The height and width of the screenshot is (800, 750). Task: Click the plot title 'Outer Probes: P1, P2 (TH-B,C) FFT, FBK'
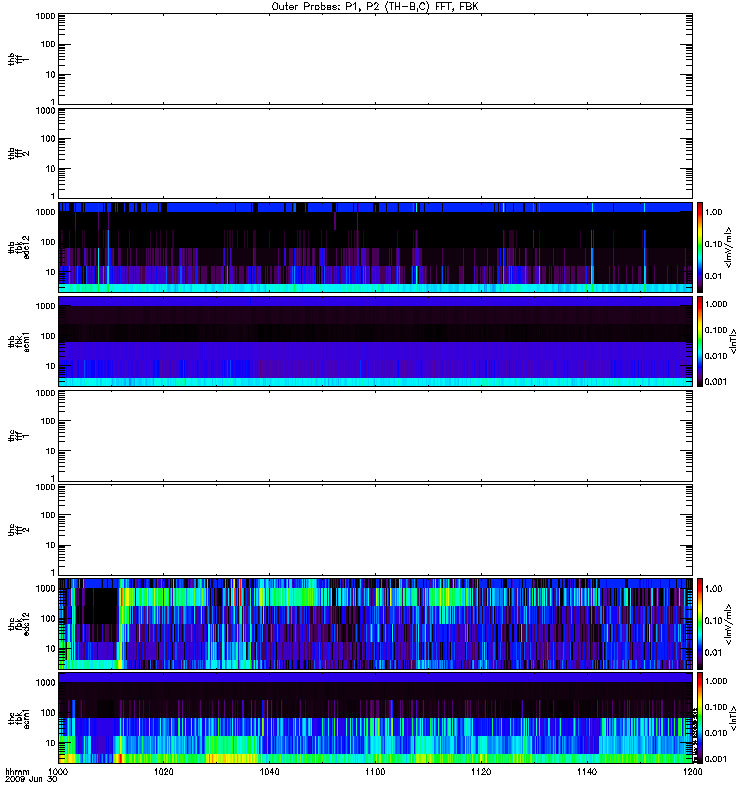[x=375, y=7]
